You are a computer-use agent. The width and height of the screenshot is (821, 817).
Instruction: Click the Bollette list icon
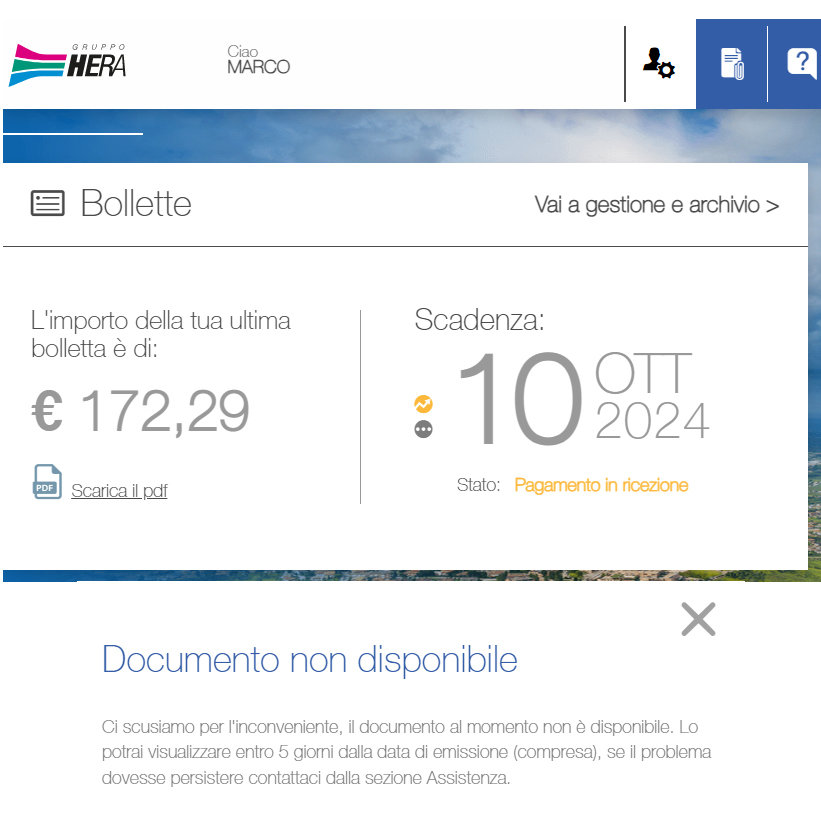point(48,204)
